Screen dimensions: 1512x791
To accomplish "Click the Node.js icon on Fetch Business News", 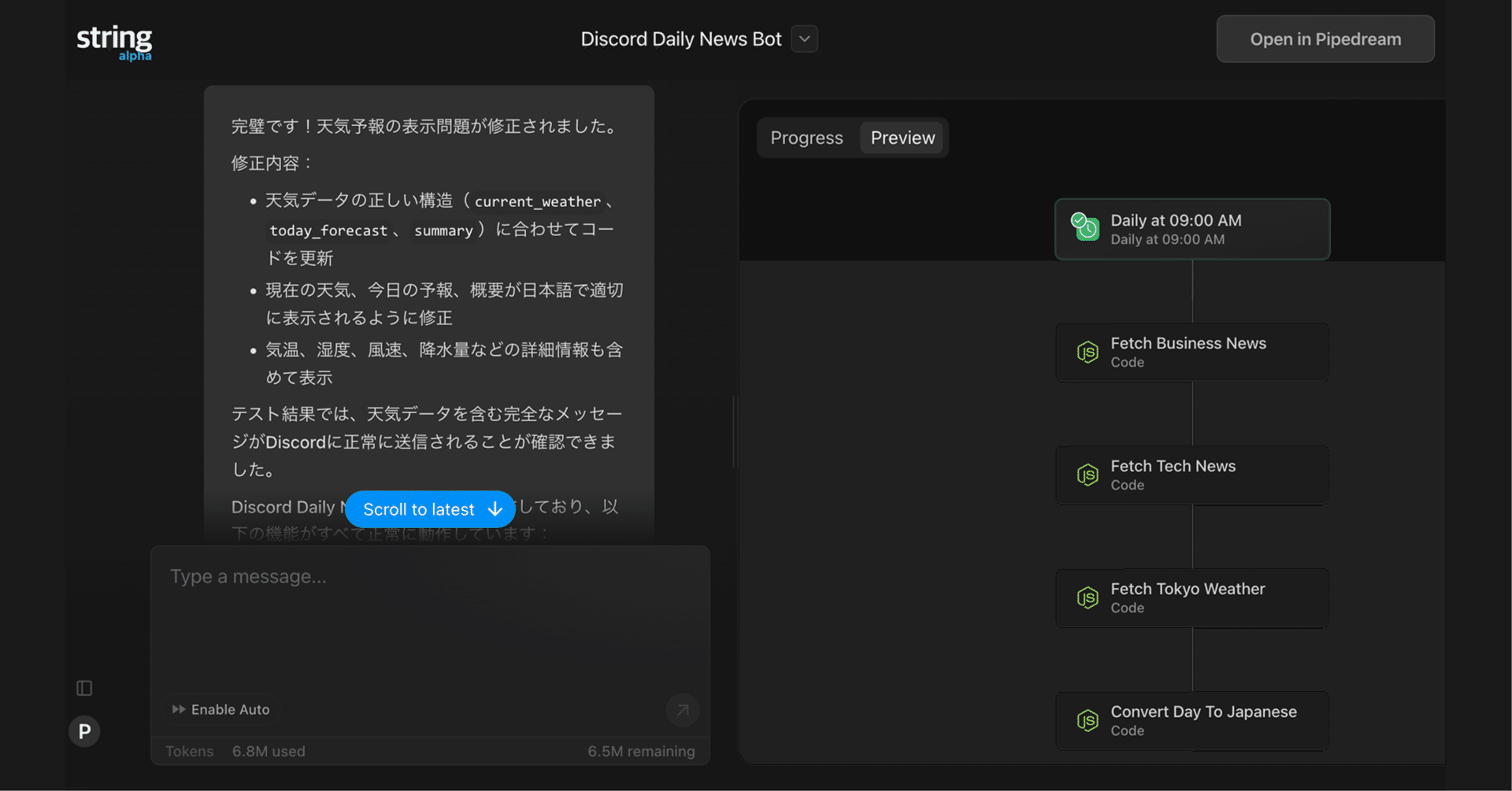I will (x=1087, y=352).
